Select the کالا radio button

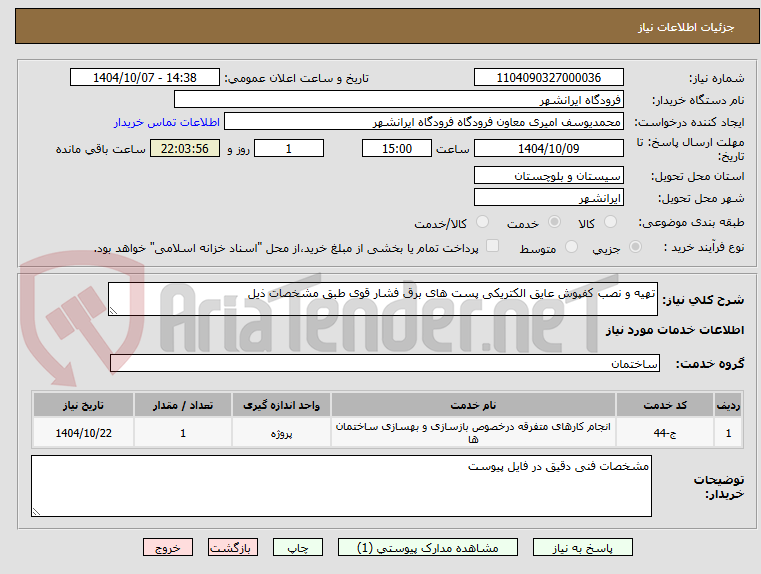[x=610, y=222]
